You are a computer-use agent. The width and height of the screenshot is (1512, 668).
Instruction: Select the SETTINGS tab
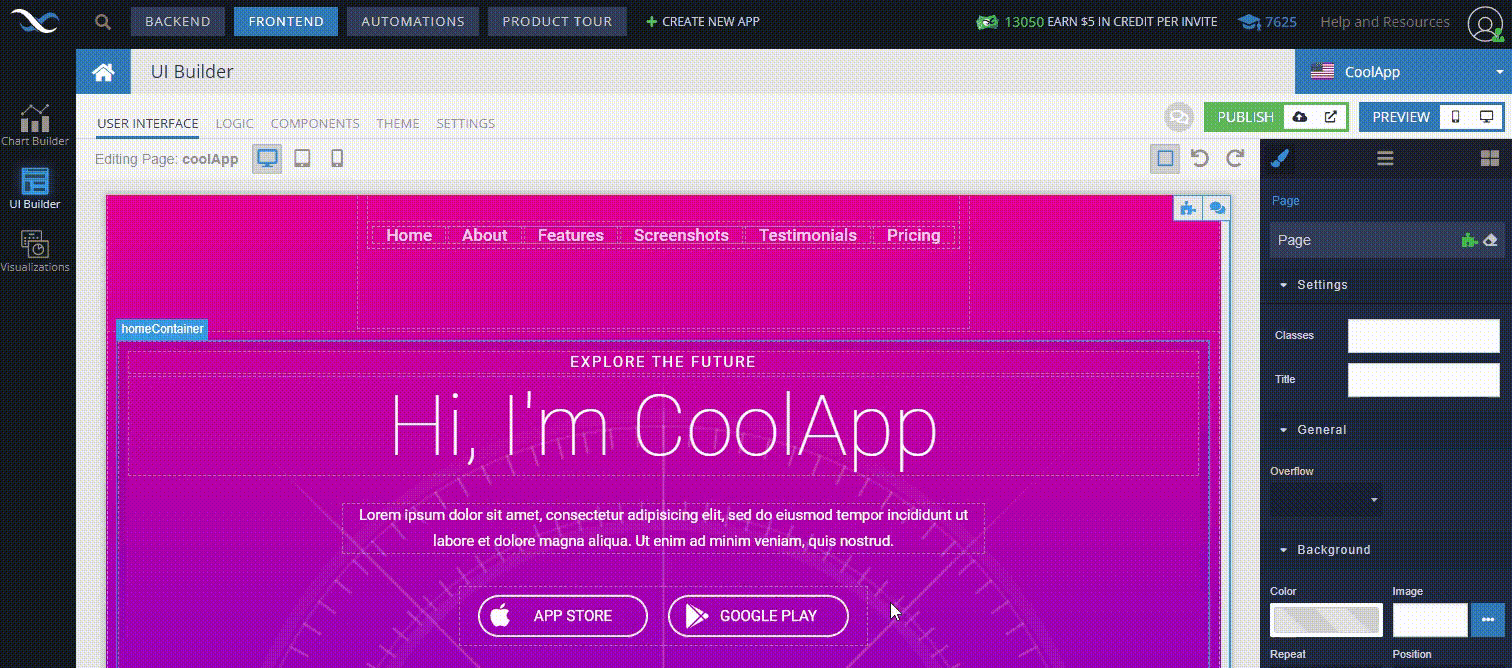(x=465, y=123)
